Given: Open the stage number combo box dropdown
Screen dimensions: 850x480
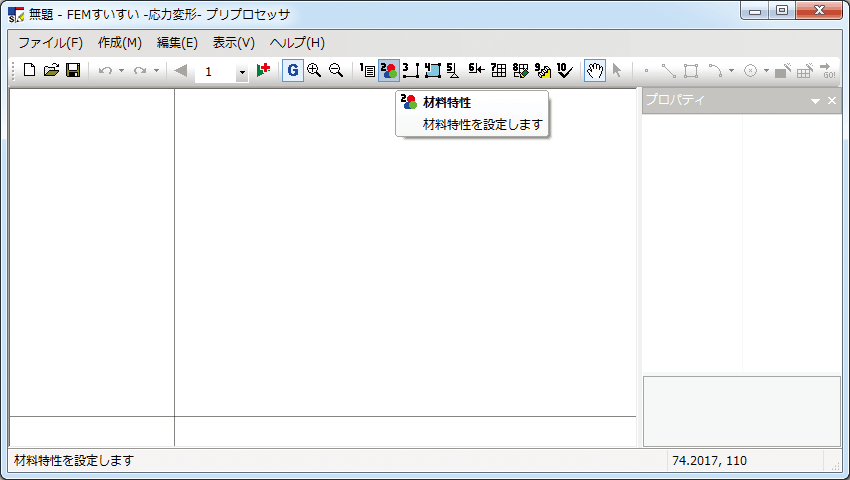Looking at the screenshot, I should 242,72.
